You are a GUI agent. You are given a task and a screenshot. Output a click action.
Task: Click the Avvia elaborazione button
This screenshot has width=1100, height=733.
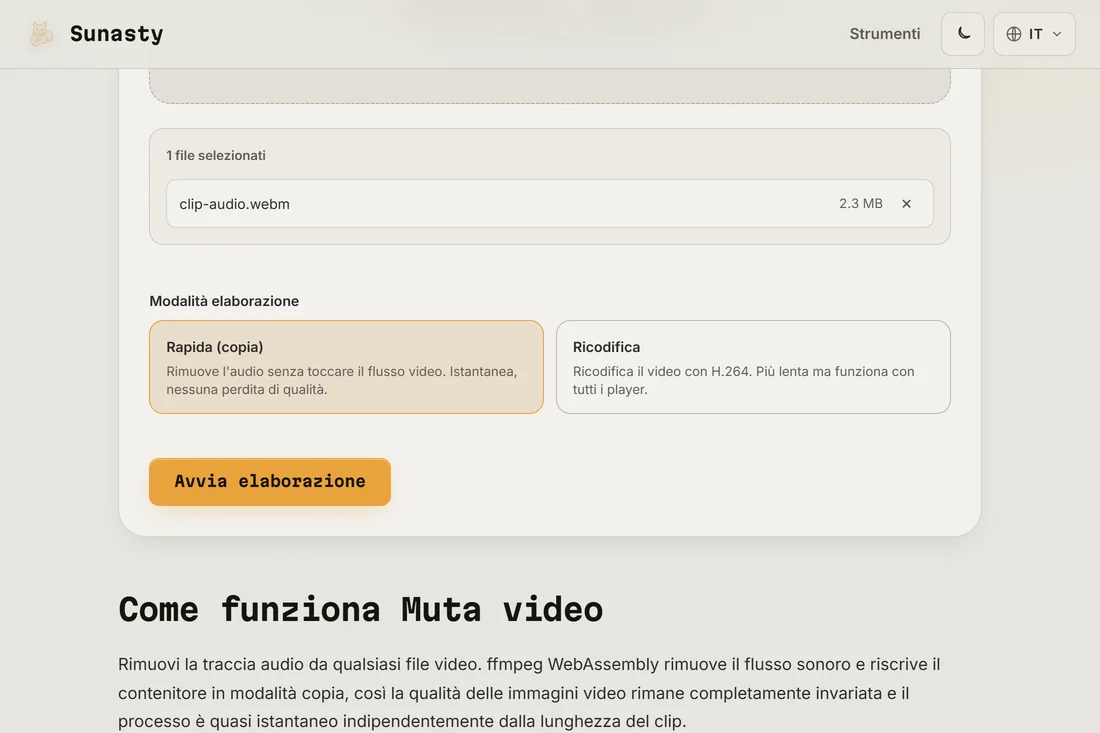tap(269, 482)
